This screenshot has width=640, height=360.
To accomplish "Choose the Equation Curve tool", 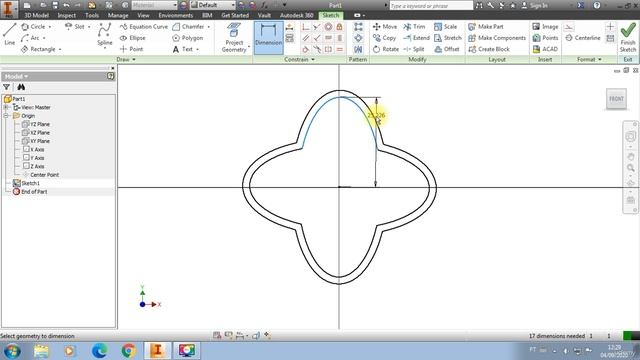I will pos(144,27).
